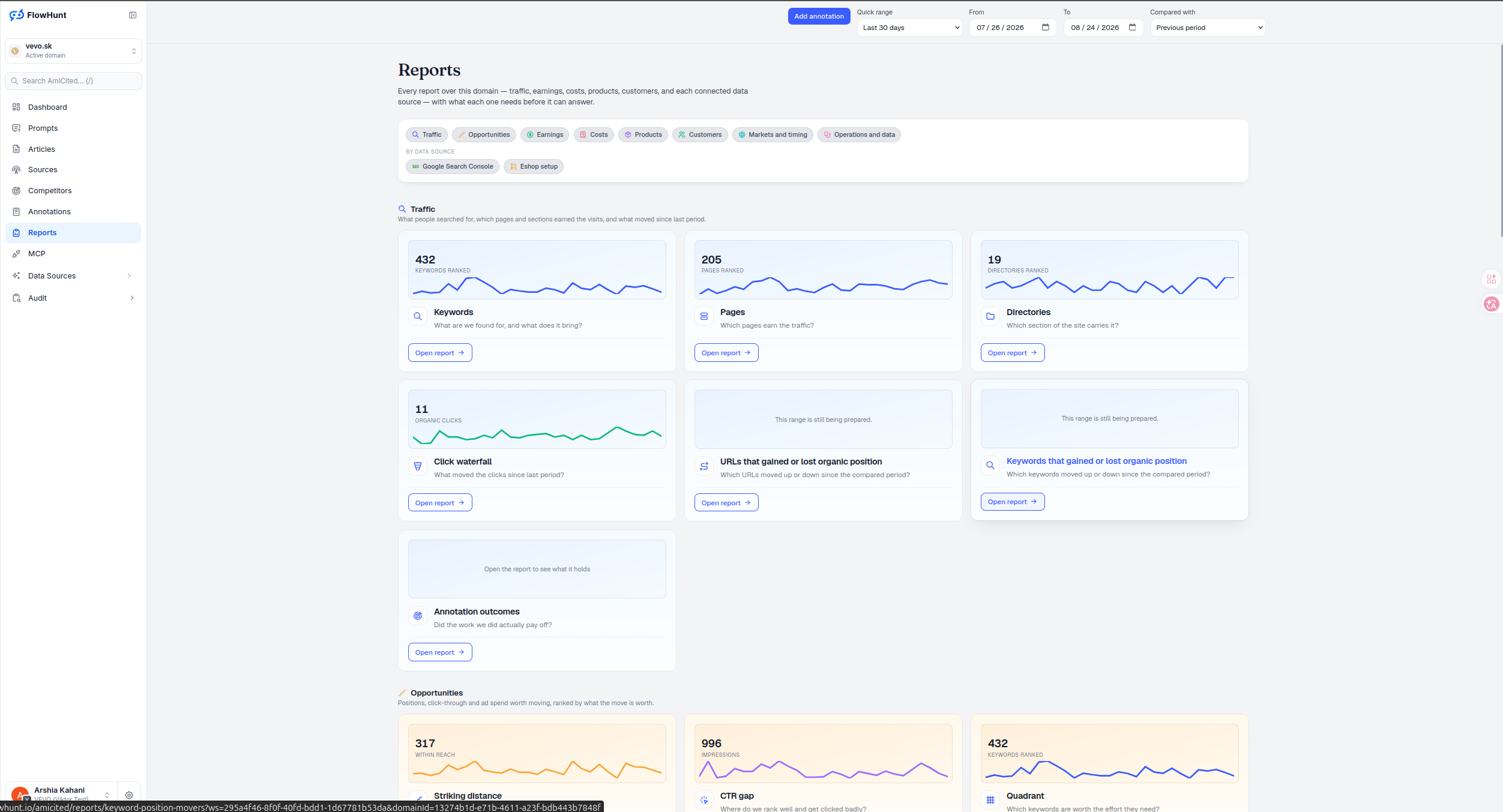Click the 996 impressions chart thumbnail
The height and width of the screenshot is (812, 1503).
coord(824,753)
